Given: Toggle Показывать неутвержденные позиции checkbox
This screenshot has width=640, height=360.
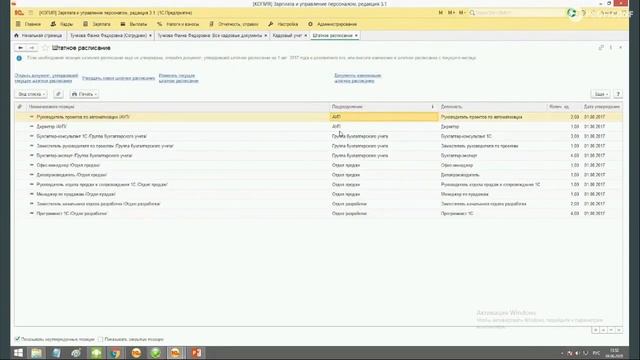Looking at the screenshot, I should click(18, 339).
